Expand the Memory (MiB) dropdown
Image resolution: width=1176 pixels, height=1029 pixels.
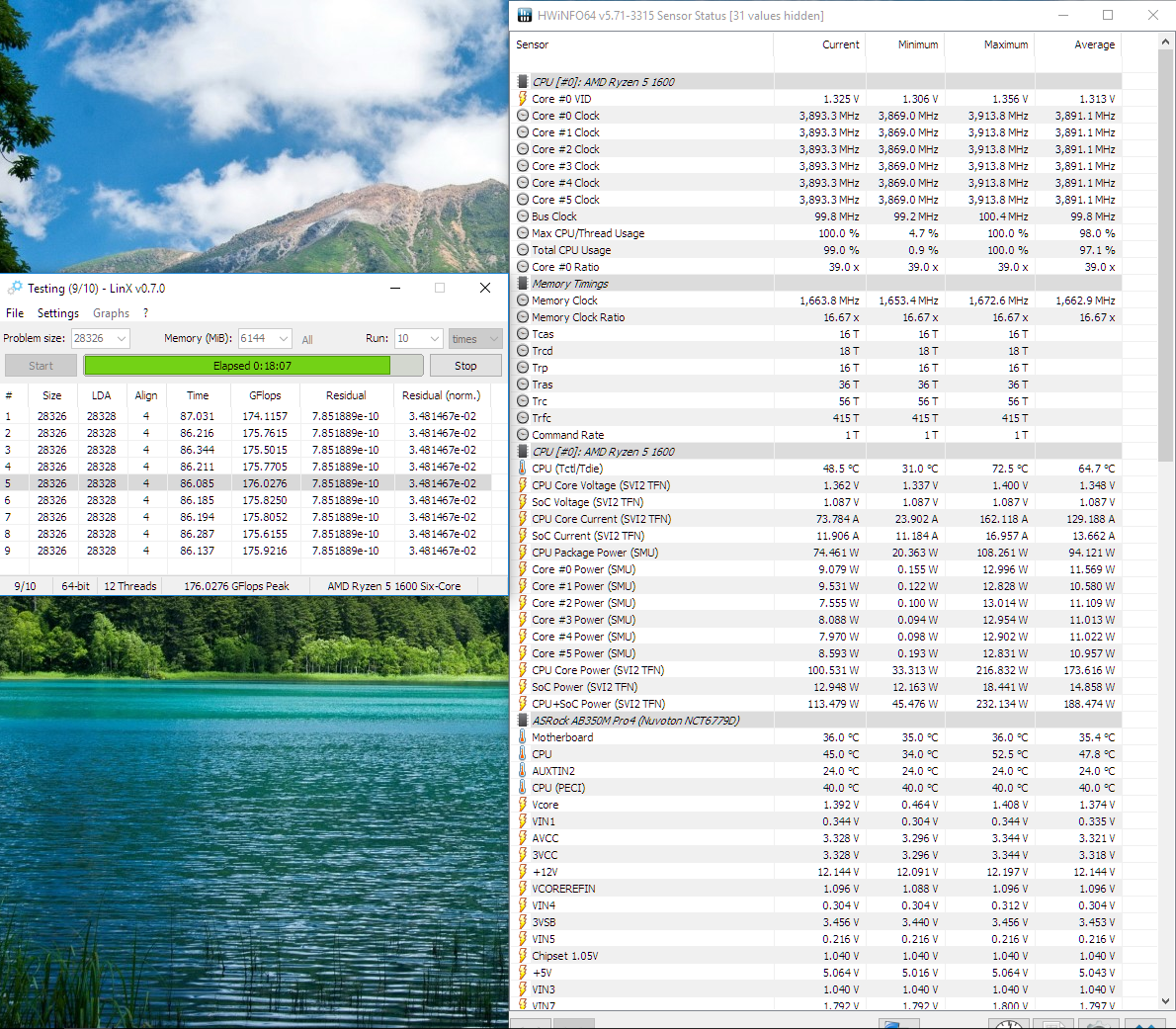(x=283, y=338)
